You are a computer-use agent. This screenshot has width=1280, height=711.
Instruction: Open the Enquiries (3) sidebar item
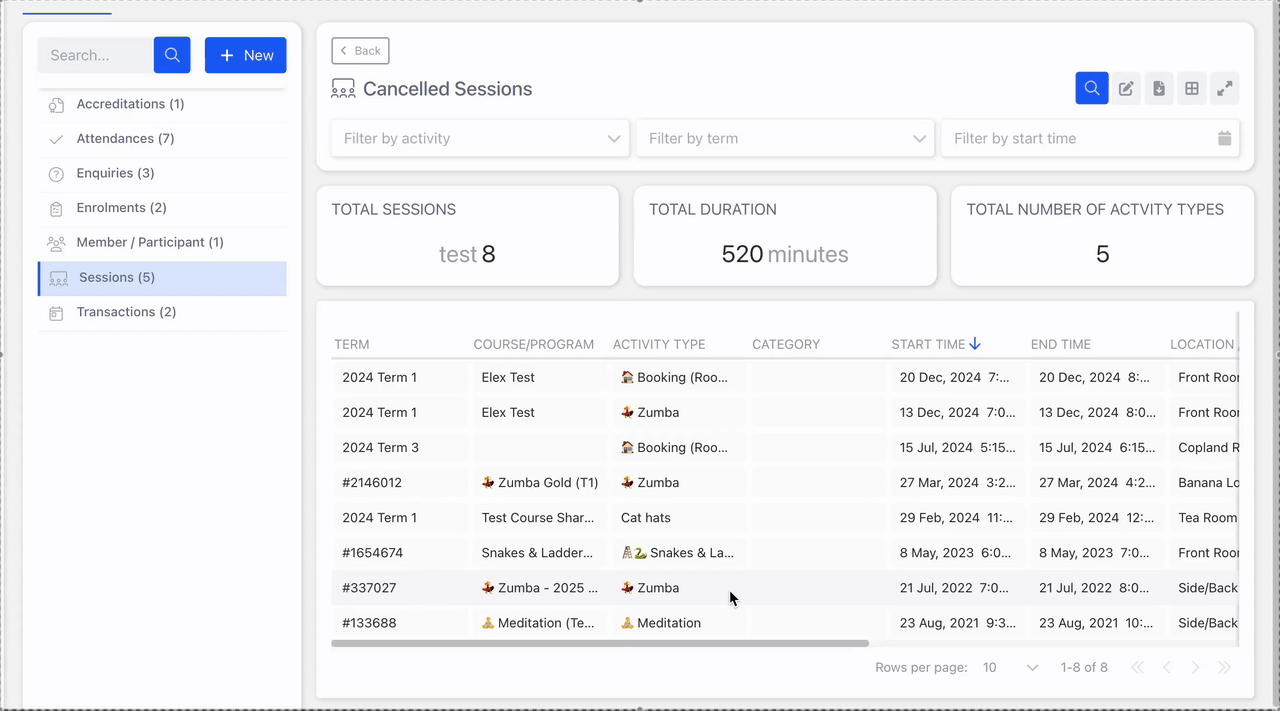point(162,173)
